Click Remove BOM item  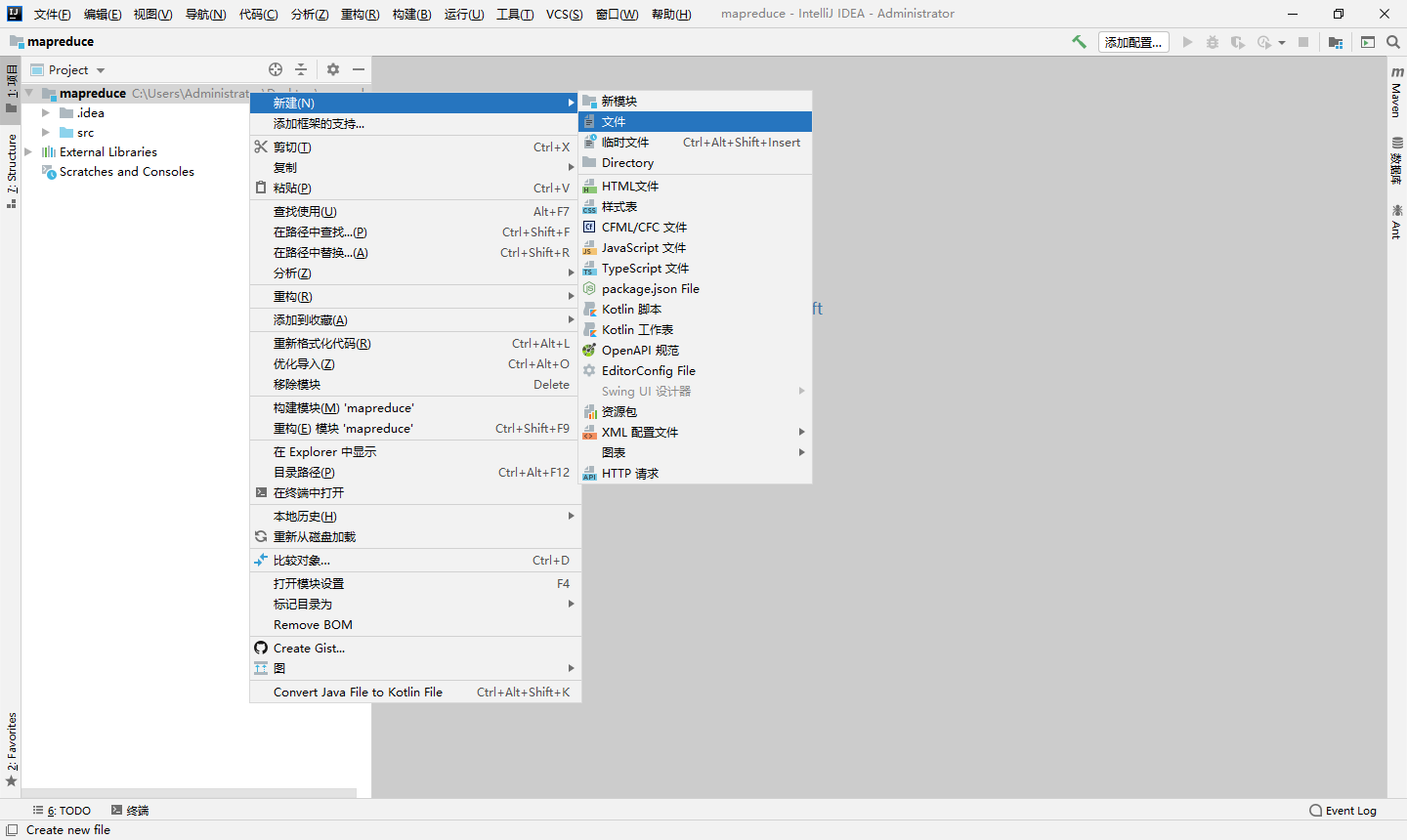coord(415,624)
